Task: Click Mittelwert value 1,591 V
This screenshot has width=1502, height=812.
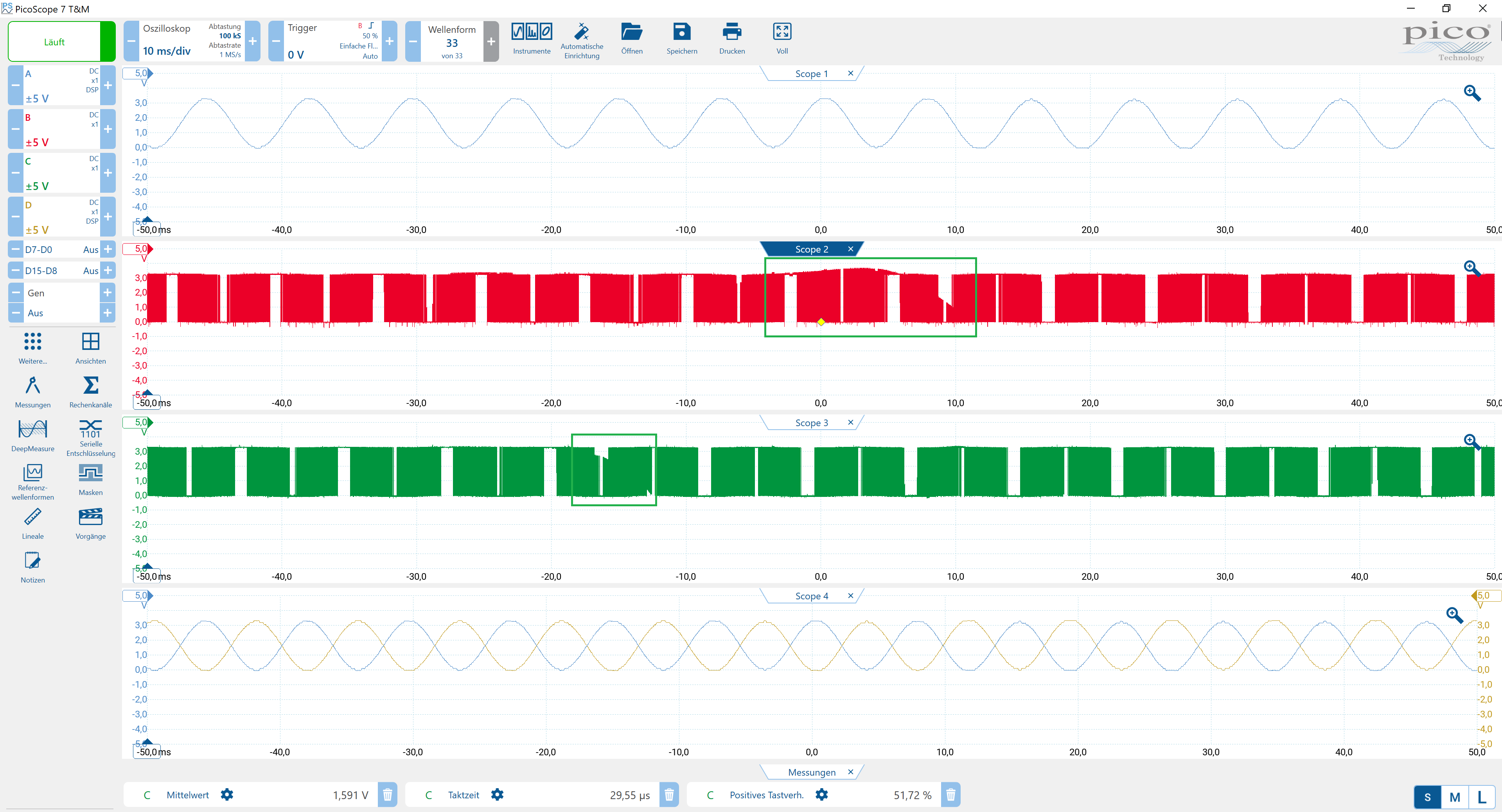Action: tap(350, 795)
